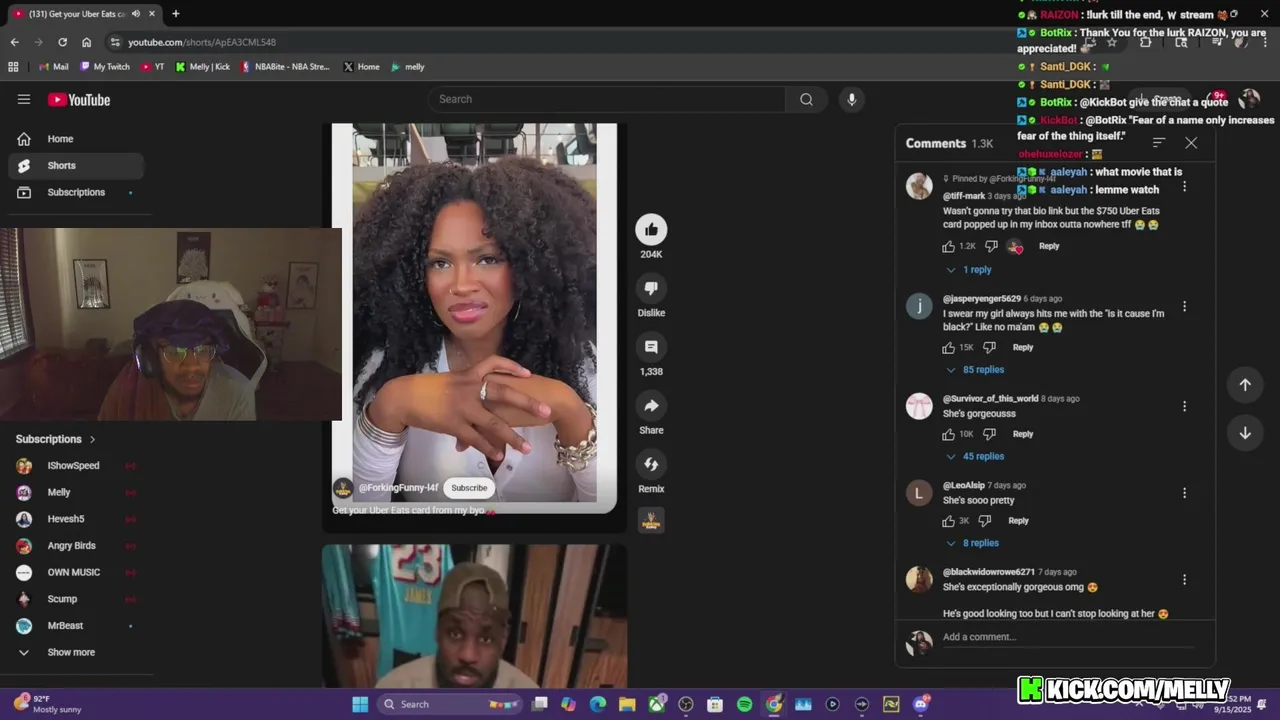
Task: Open NBABite bookmark
Action: point(285,67)
